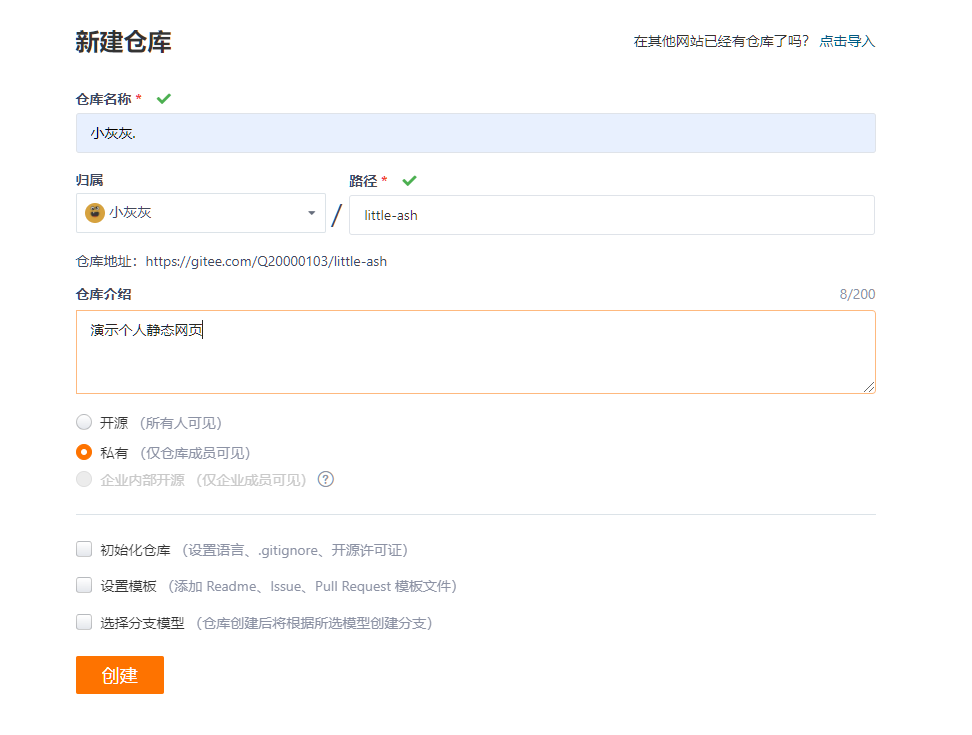
Task: Enable the 选择分支模型 checkbox
Action: tap(84, 621)
